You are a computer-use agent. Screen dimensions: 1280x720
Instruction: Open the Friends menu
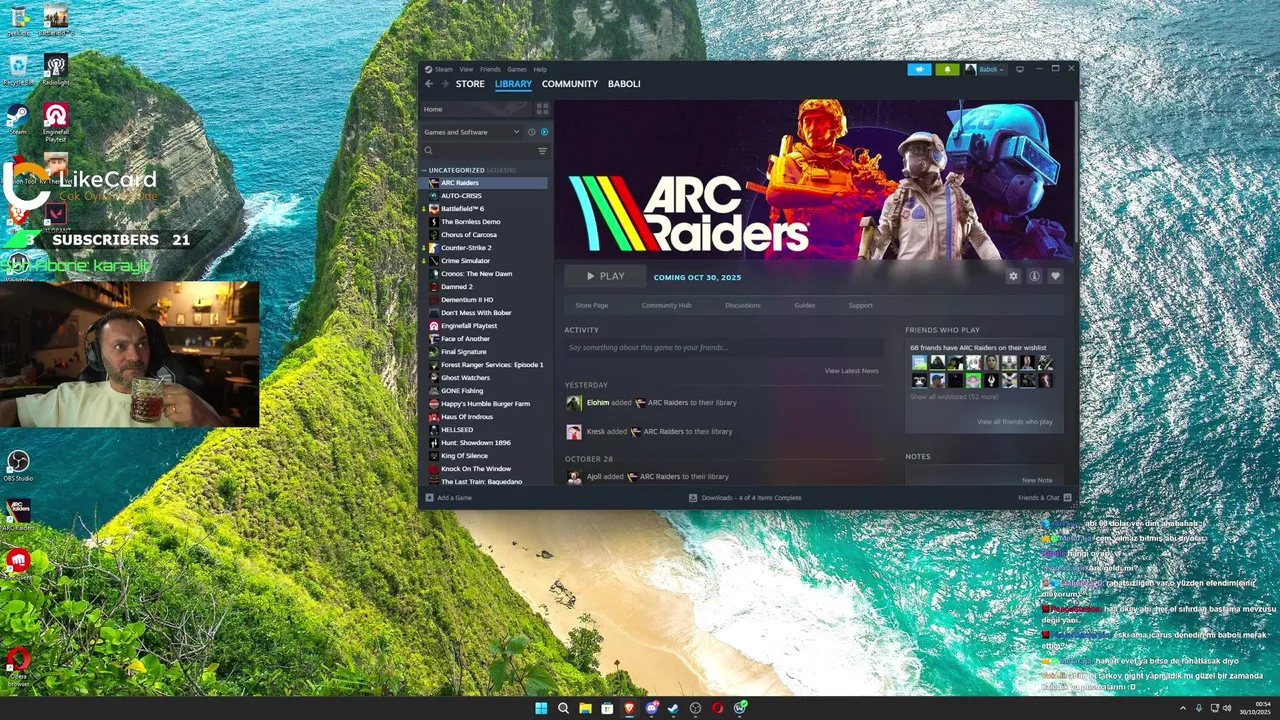(490, 69)
